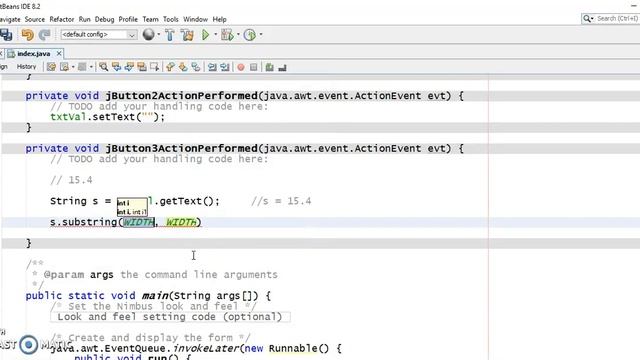Click the globe browser icon

click(149, 35)
